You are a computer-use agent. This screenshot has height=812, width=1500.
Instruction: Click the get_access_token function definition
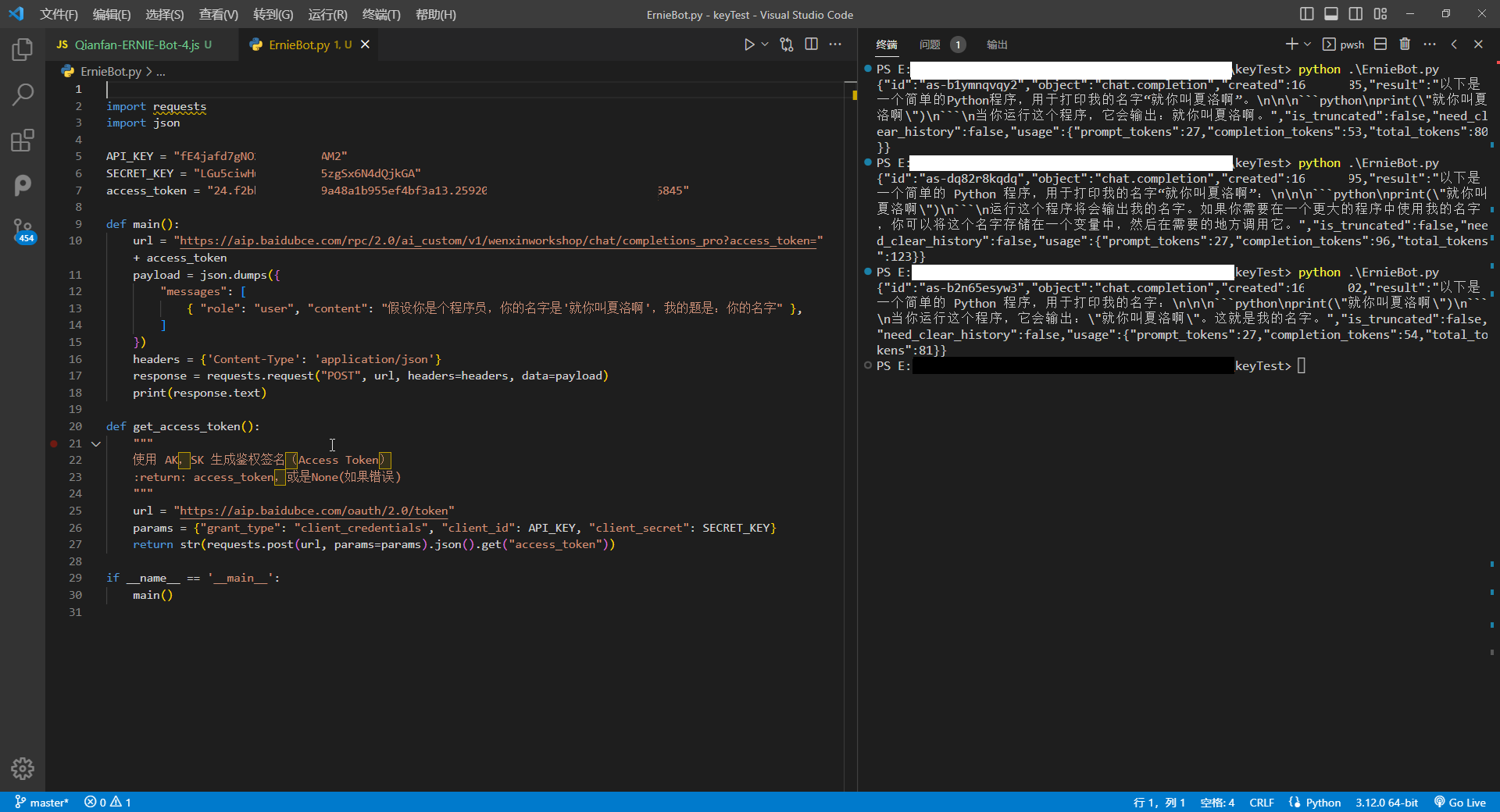(x=186, y=426)
